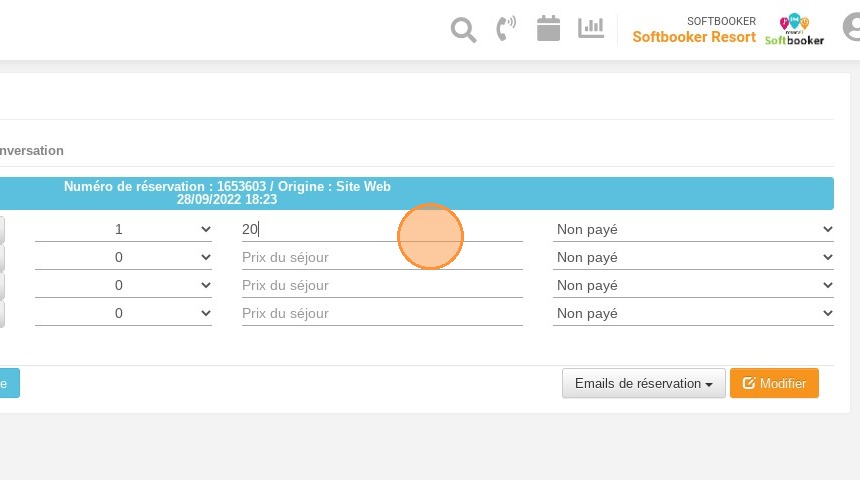Image resolution: width=860 pixels, height=480 pixels.
Task: Open fourth row Non payé dropdown
Action: (693, 313)
